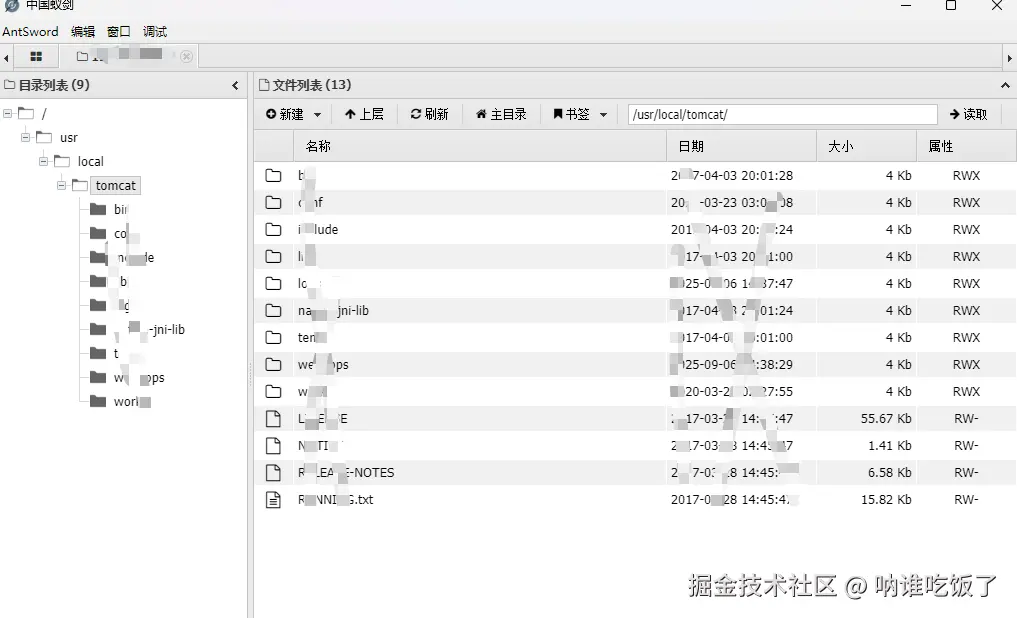Go to home directory with 主目录
The height and width of the screenshot is (618, 1017).
(501, 114)
